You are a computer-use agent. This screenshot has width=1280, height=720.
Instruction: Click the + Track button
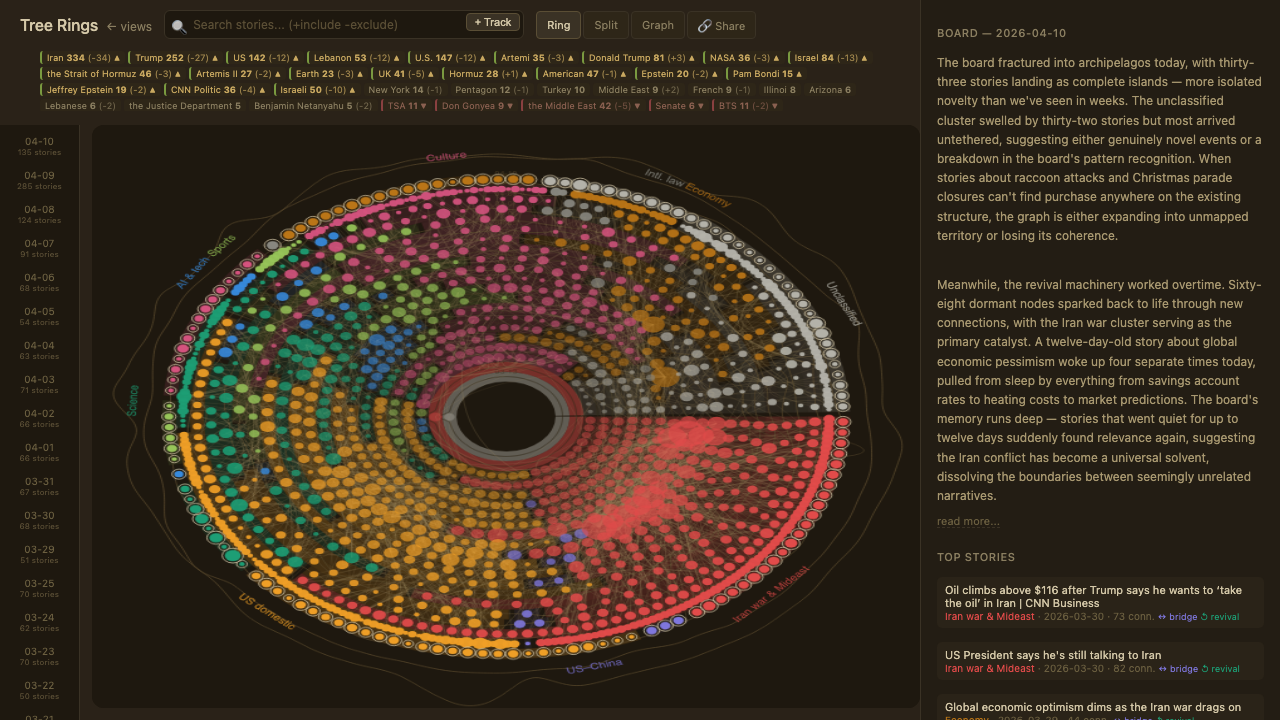pos(492,21)
